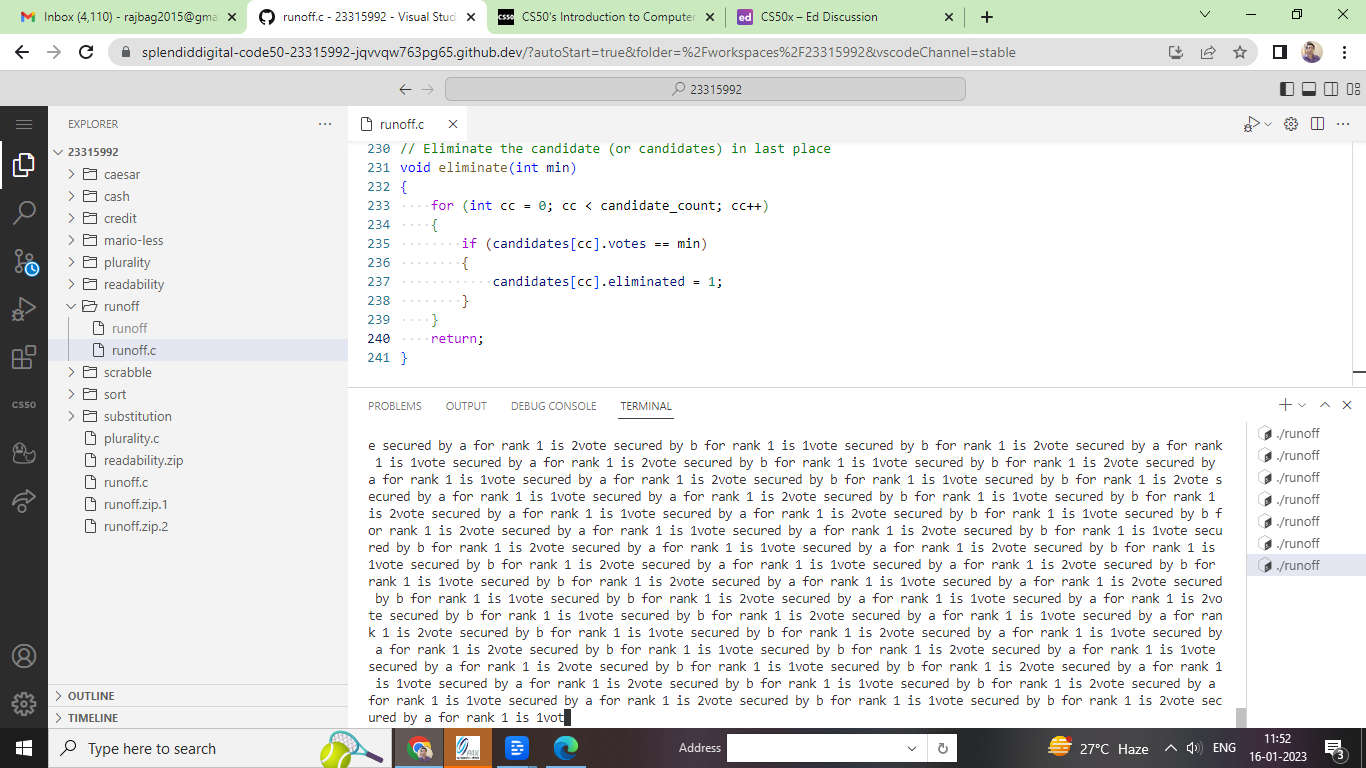Toggle the primary side bar layout

point(1287,89)
